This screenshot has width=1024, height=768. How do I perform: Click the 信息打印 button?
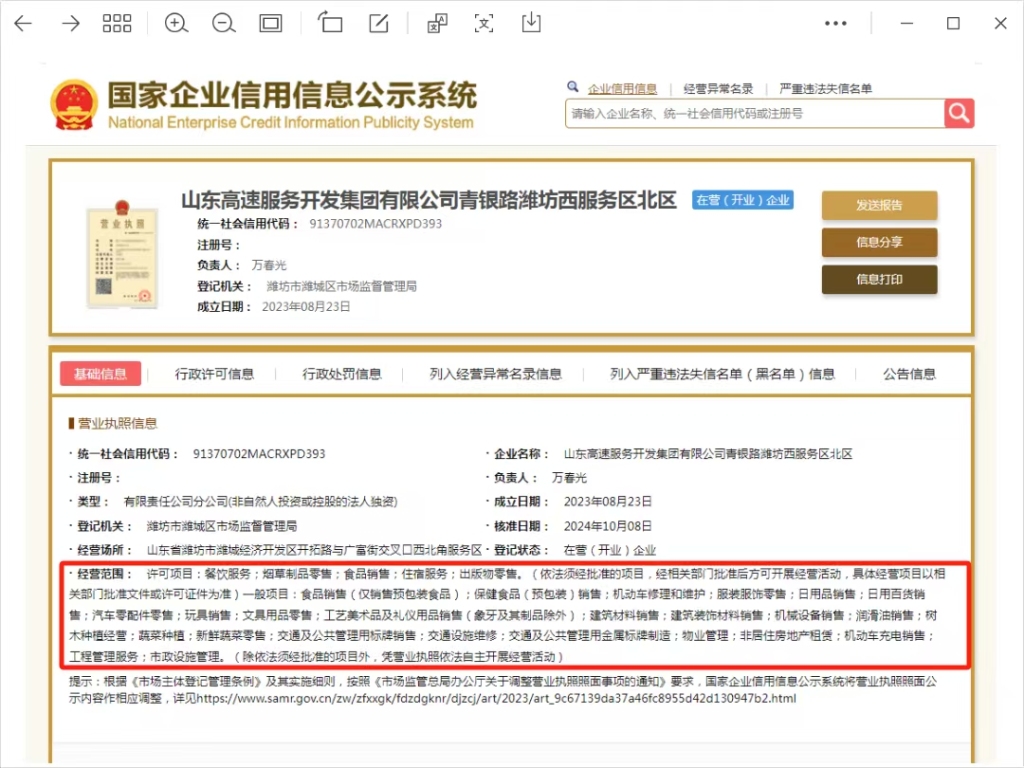(x=879, y=280)
